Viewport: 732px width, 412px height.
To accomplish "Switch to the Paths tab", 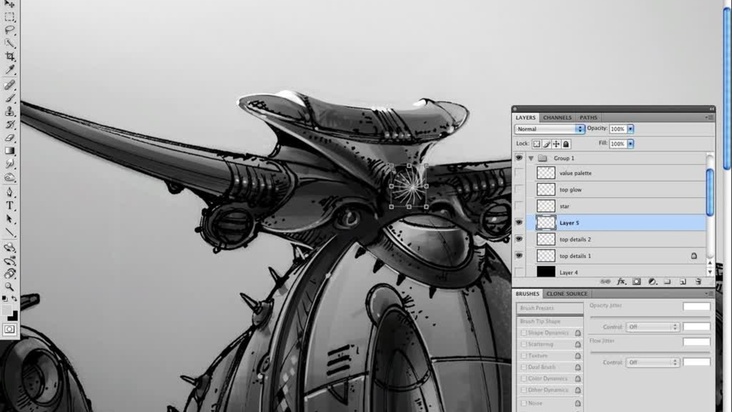I will tap(588, 118).
